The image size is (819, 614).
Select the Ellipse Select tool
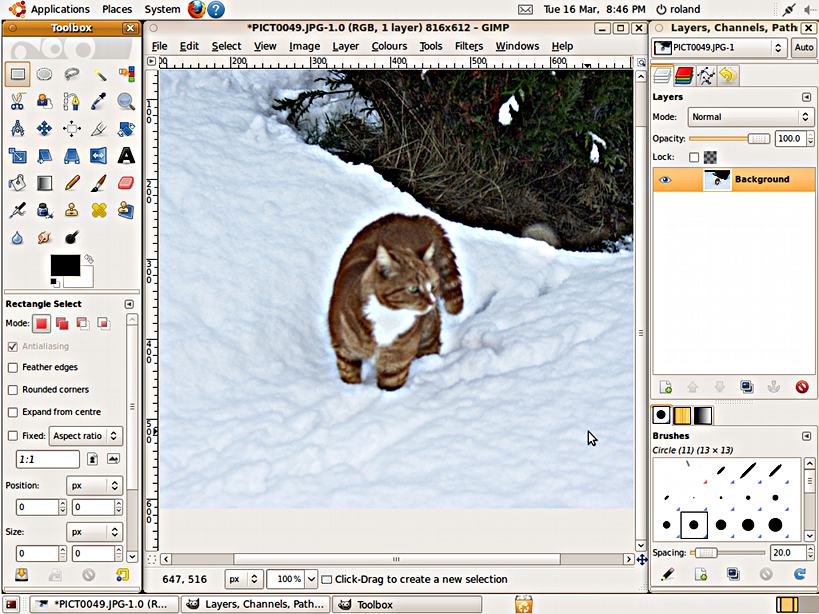(x=45, y=74)
